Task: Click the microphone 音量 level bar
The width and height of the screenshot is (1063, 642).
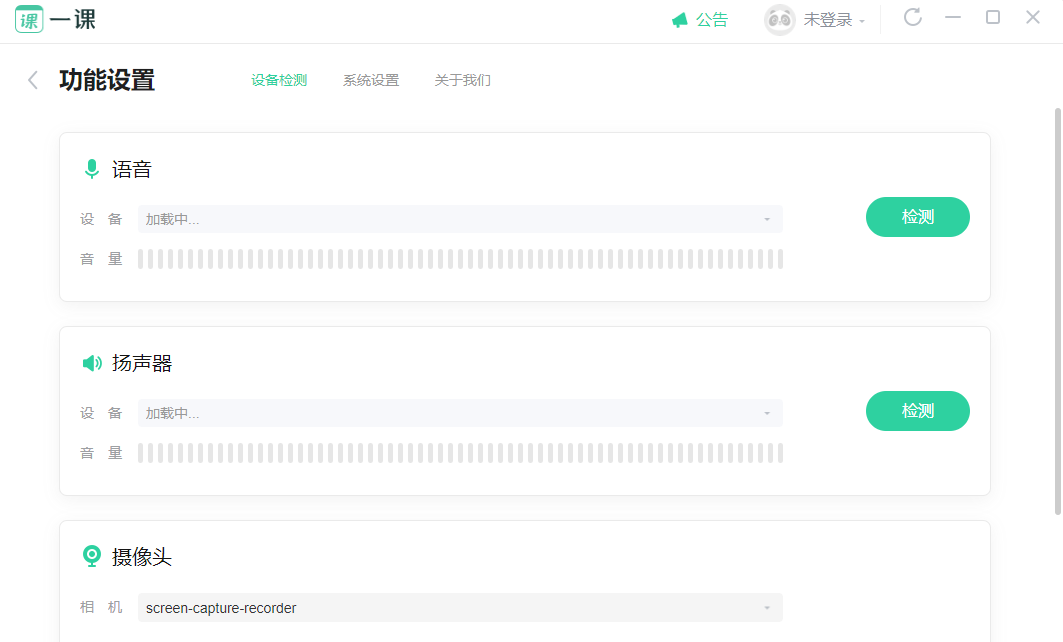Action: tap(460, 259)
